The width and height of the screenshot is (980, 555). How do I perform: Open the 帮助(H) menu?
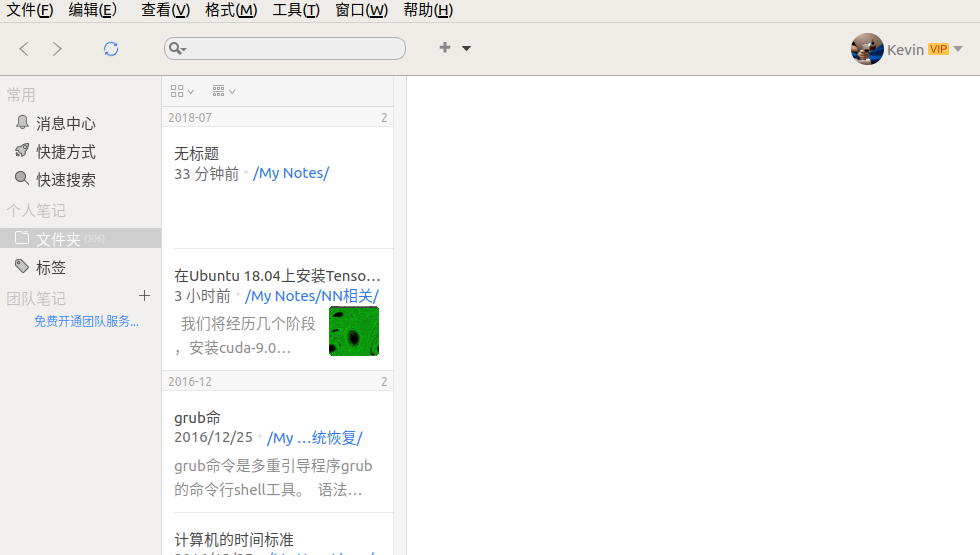pos(428,10)
